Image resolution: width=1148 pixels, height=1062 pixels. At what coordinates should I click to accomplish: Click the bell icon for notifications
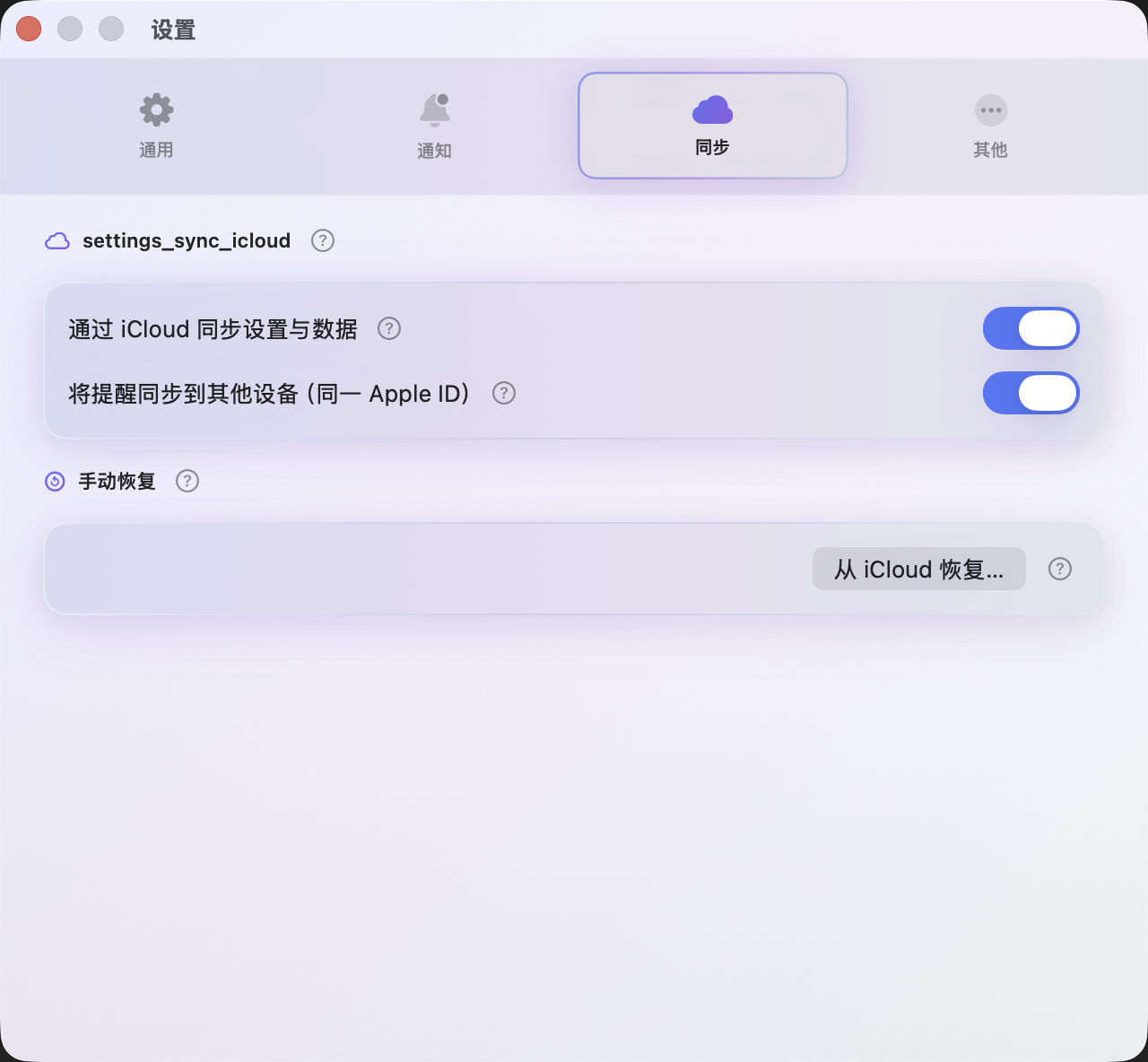tap(435, 109)
